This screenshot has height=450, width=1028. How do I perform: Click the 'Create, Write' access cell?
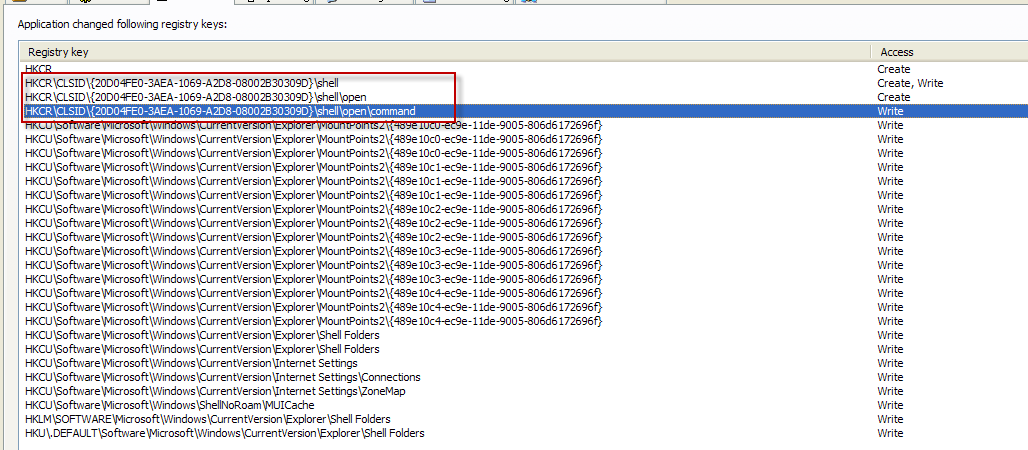tap(910, 83)
